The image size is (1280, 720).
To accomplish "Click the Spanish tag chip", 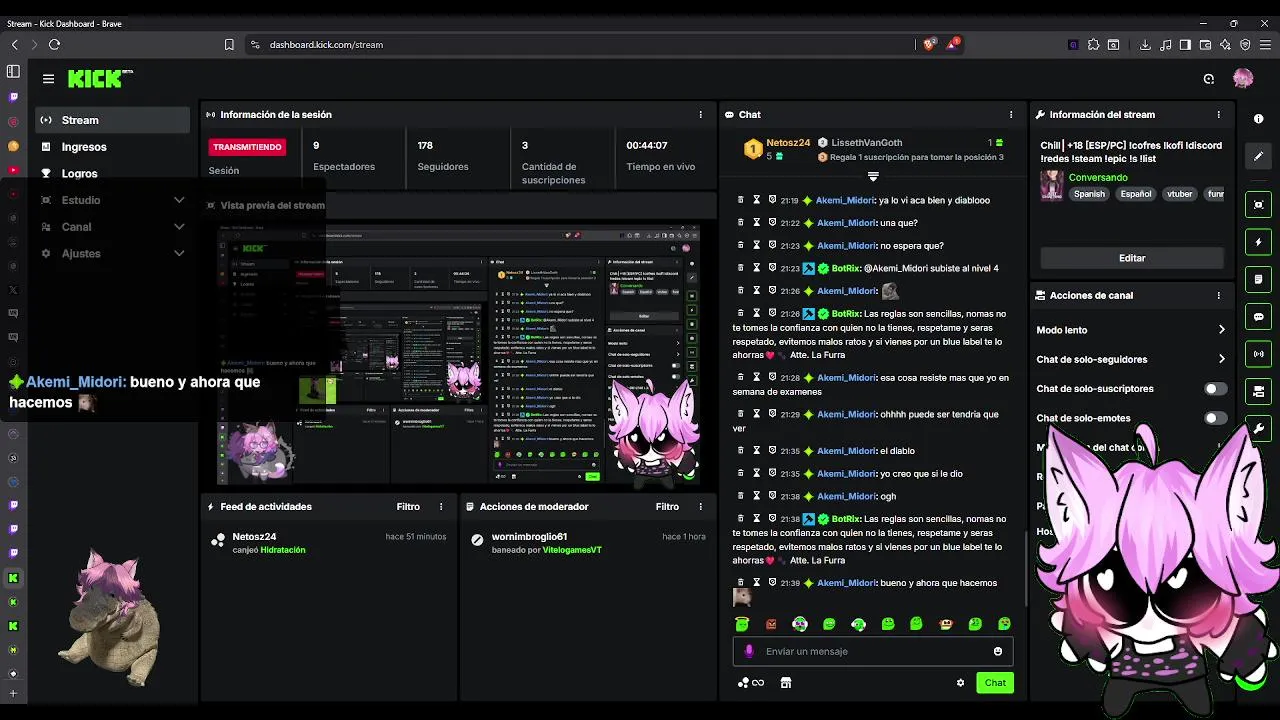I will [1089, 194].
